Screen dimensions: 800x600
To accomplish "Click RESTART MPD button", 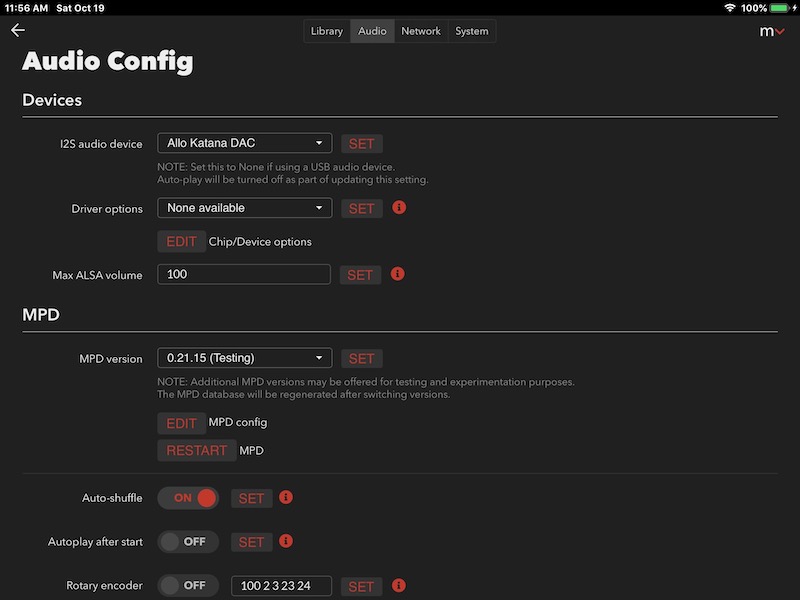I will tap(196, 451).
